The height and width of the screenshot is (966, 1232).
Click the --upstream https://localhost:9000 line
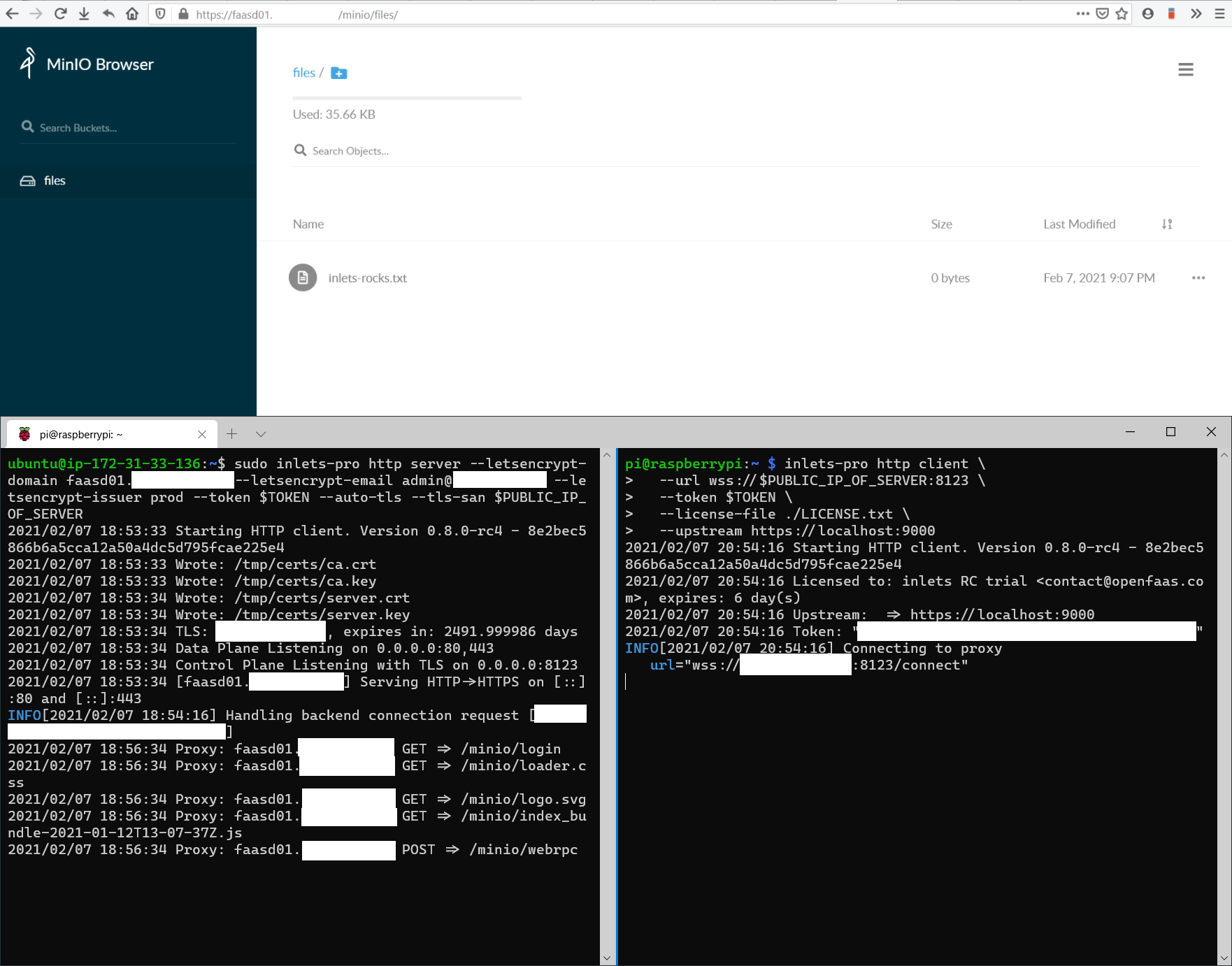[797, 531]
